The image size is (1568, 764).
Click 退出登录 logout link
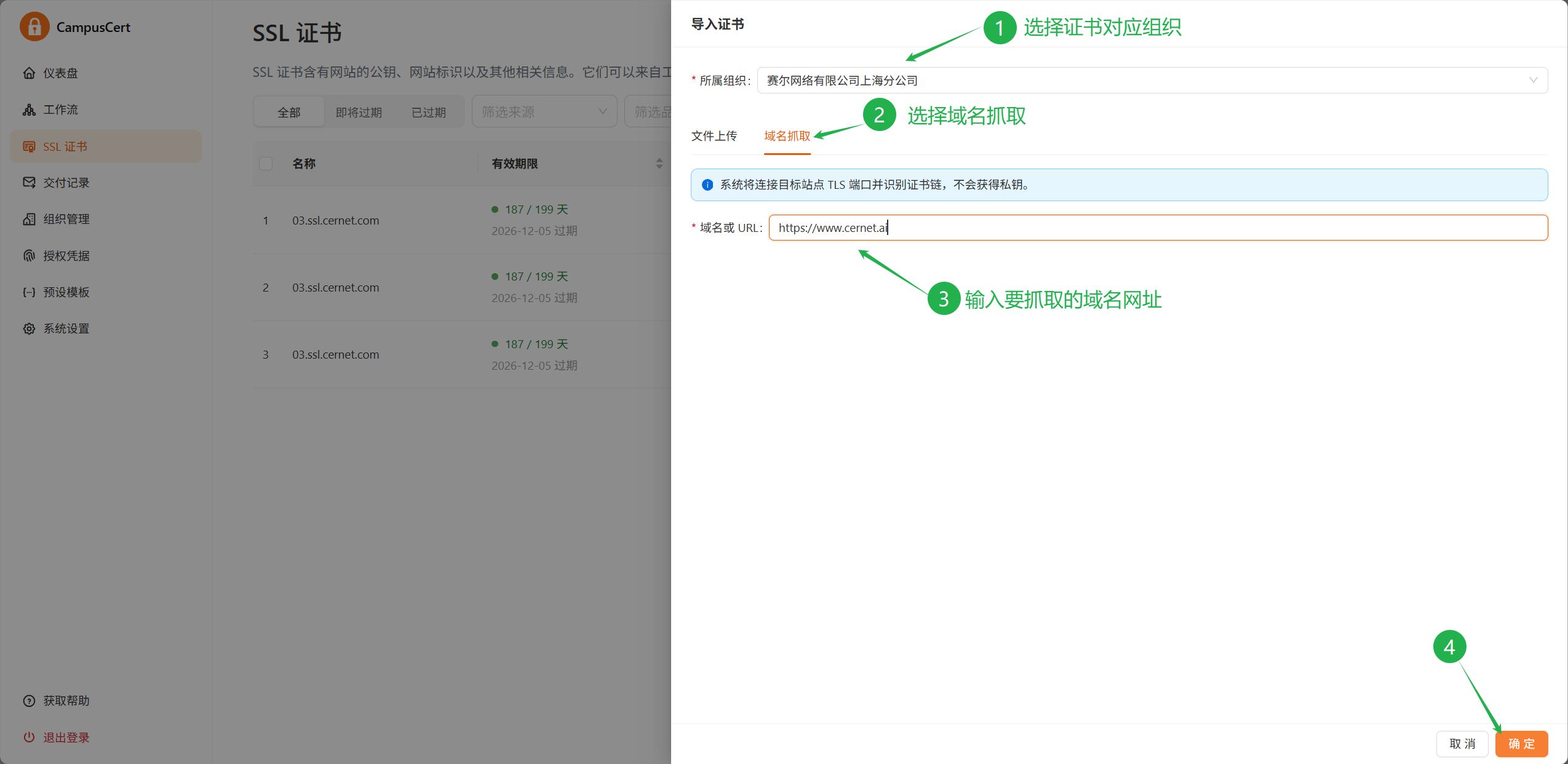(66, 737)
